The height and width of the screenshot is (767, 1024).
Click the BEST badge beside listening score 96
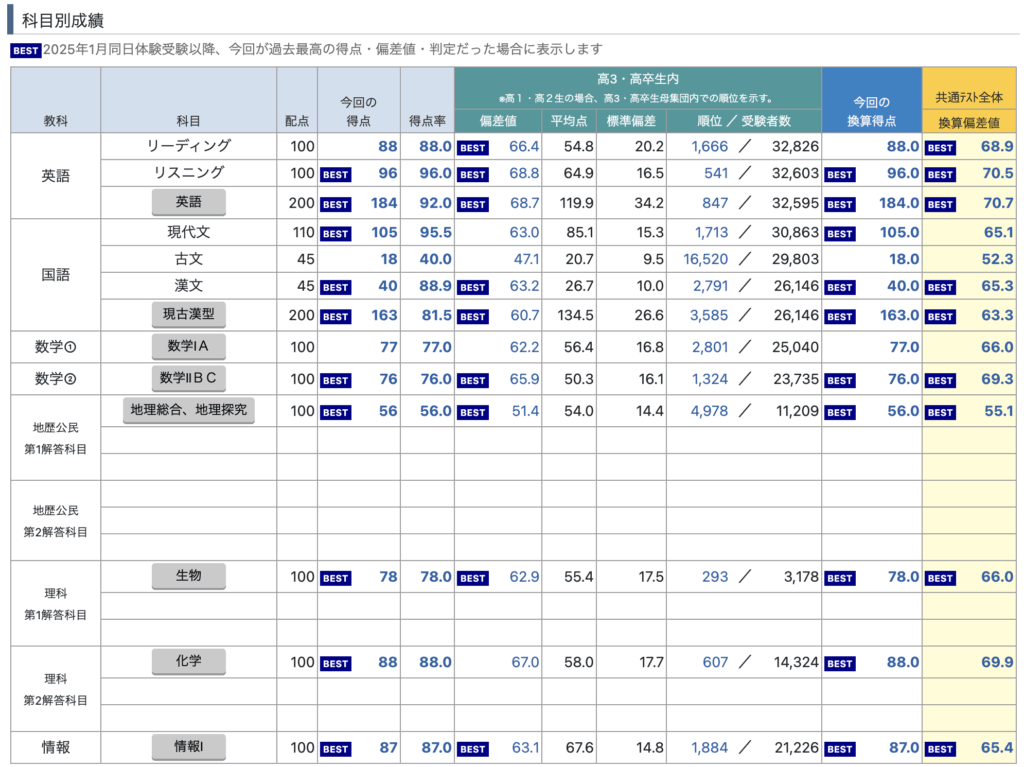click(x=335, y=174)
